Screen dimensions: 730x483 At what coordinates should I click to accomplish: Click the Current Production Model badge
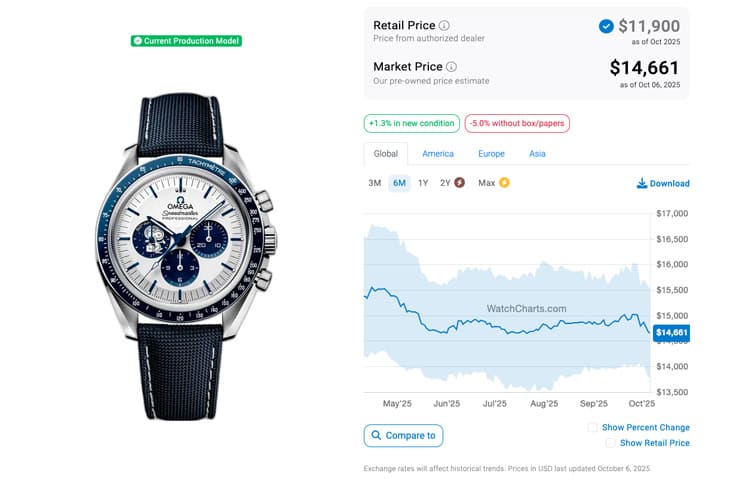click(186, 41)
